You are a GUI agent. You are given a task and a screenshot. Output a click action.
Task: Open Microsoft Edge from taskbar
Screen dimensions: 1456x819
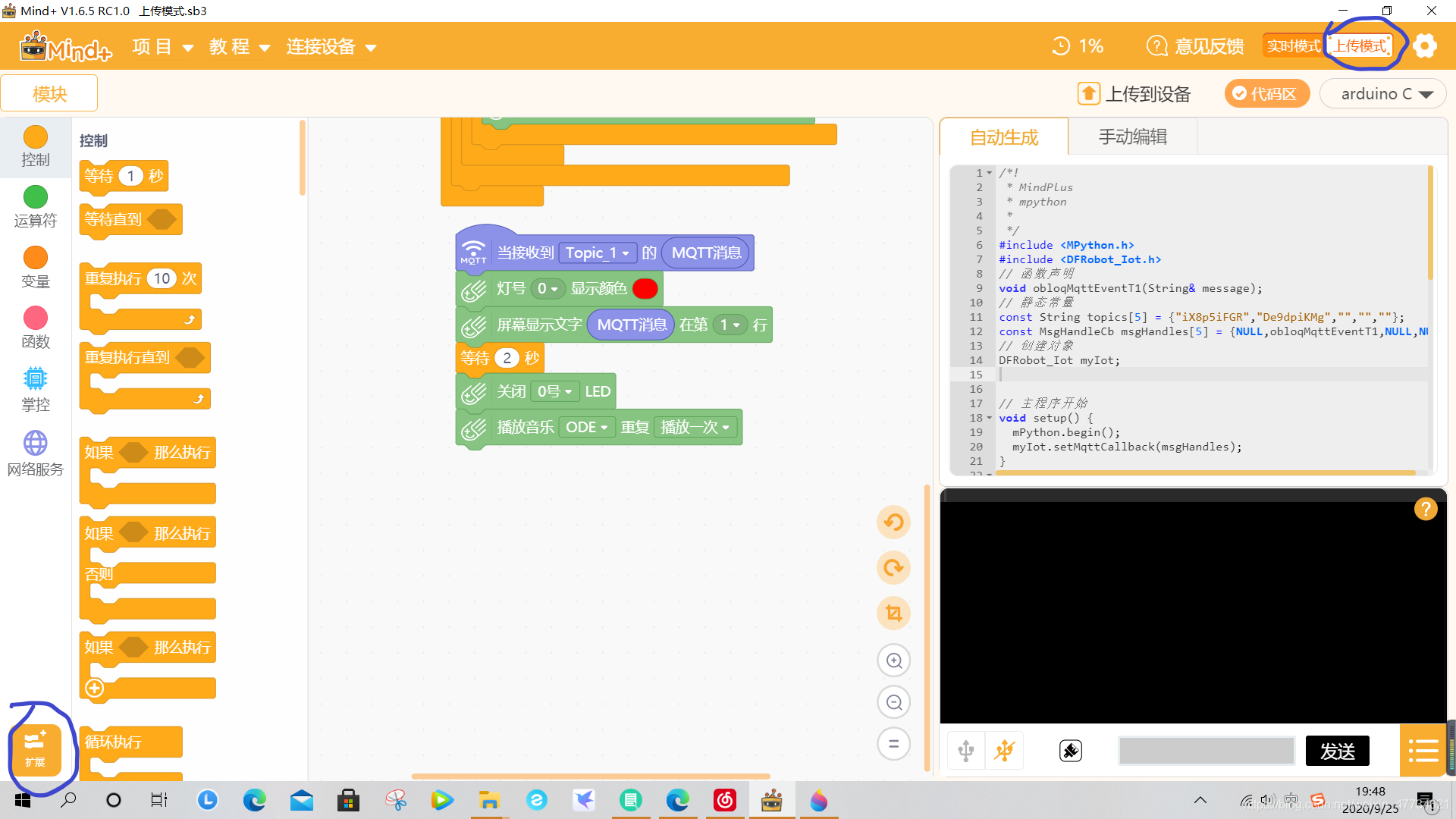pos(255,800)
